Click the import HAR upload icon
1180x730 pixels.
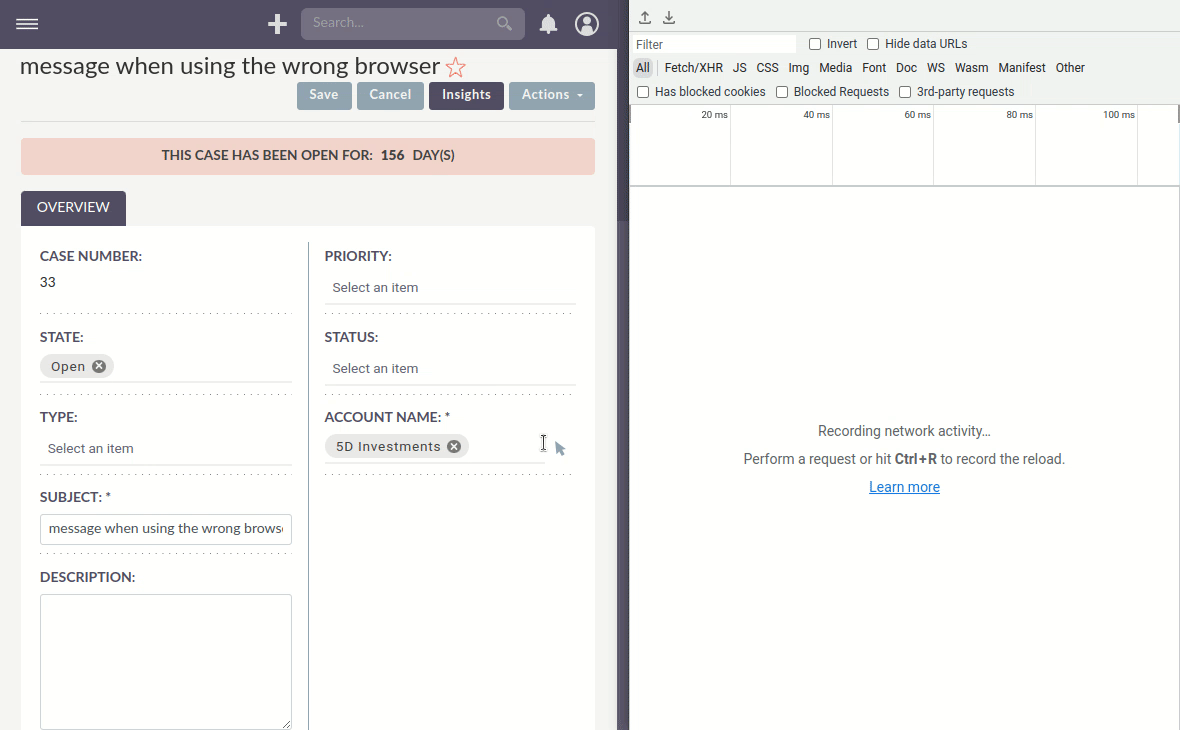click(644, 17)
